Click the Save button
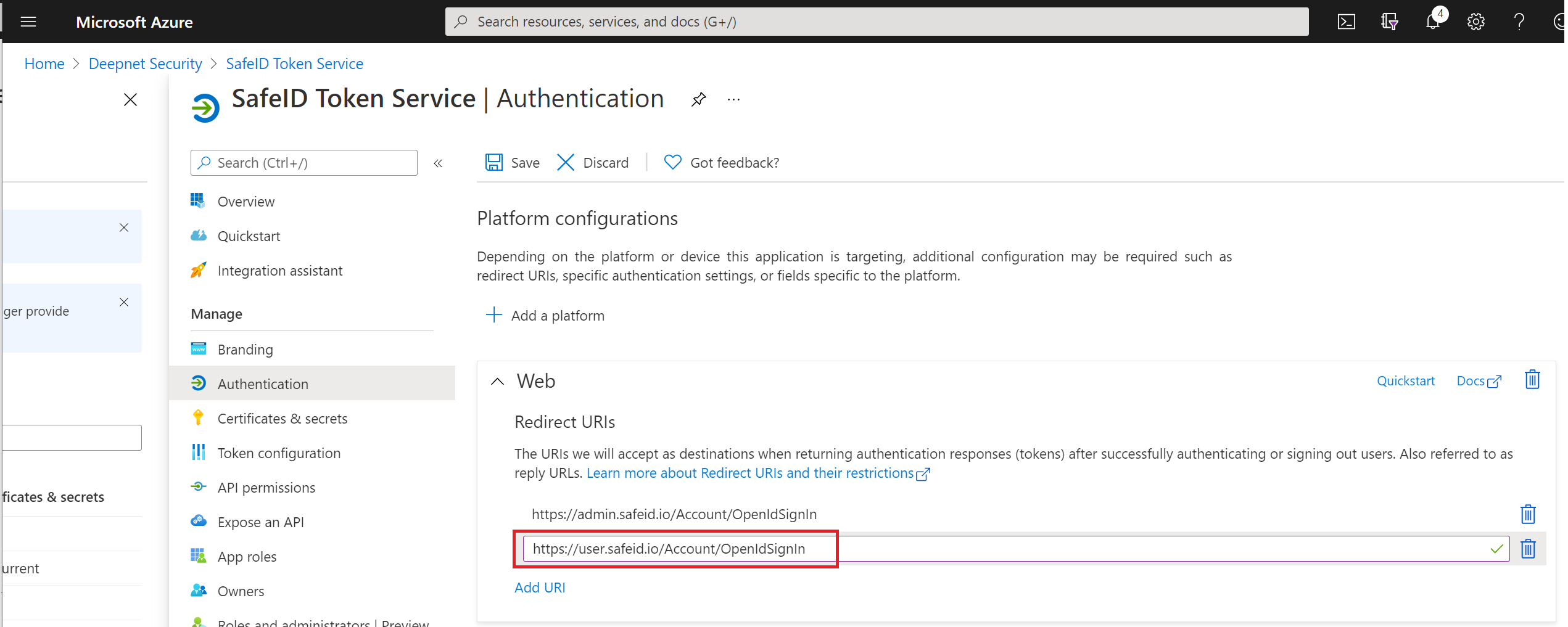 (x=513, y=163)
